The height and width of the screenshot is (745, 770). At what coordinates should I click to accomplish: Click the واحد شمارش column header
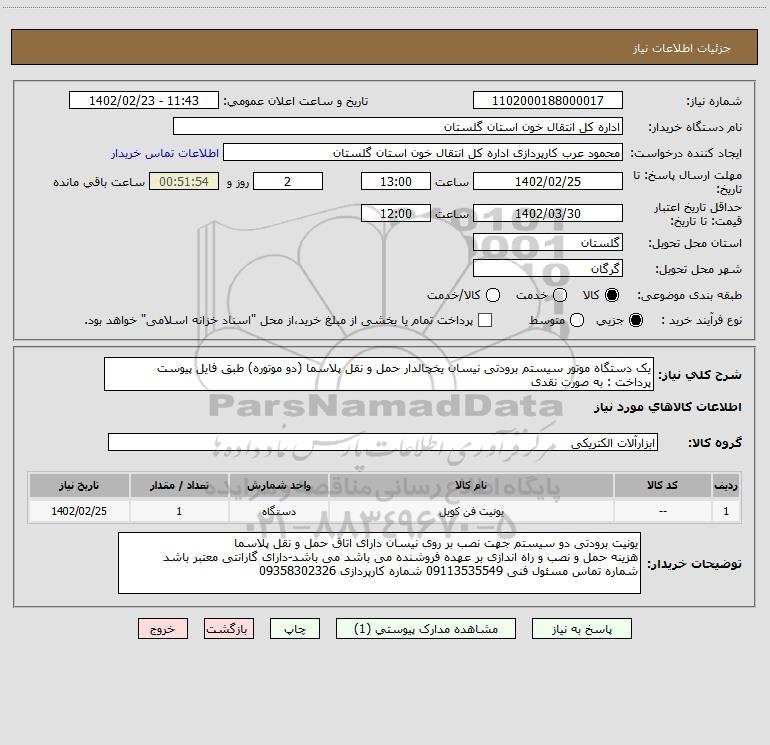pos(278,485)
